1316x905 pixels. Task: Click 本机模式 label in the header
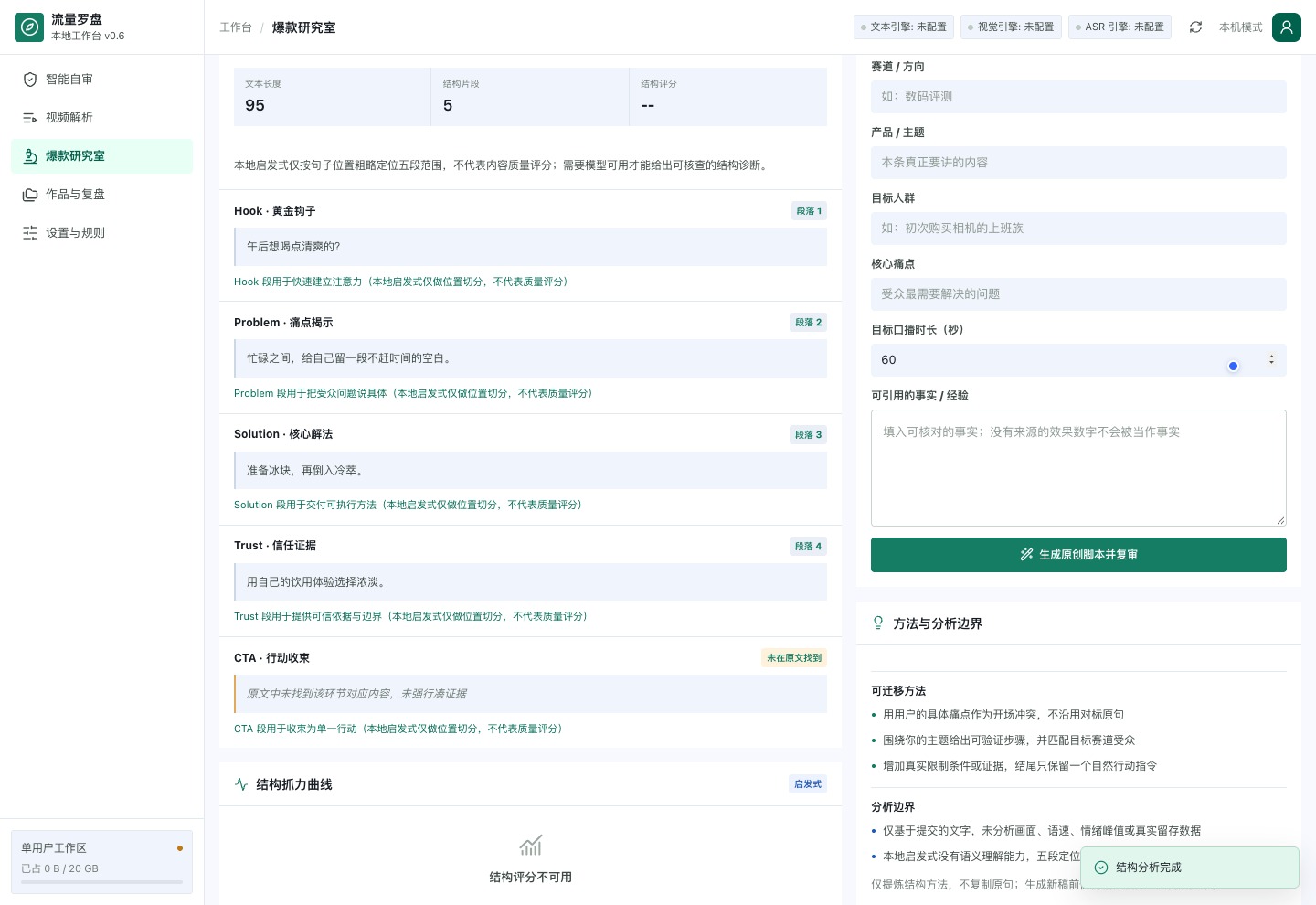click(x=1240, y=27)
